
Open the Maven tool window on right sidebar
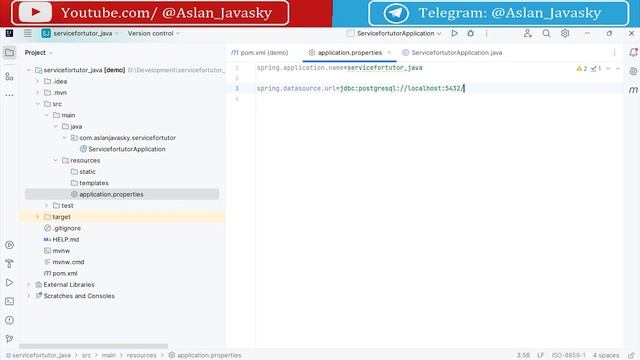click(633, 90)
